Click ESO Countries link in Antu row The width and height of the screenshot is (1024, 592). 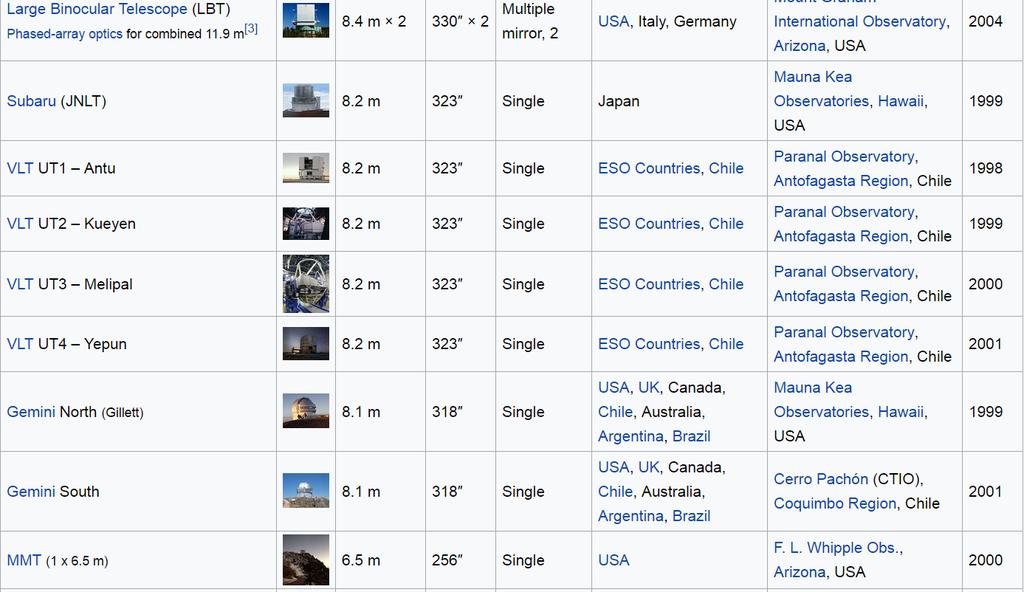[x=649, y=168]
